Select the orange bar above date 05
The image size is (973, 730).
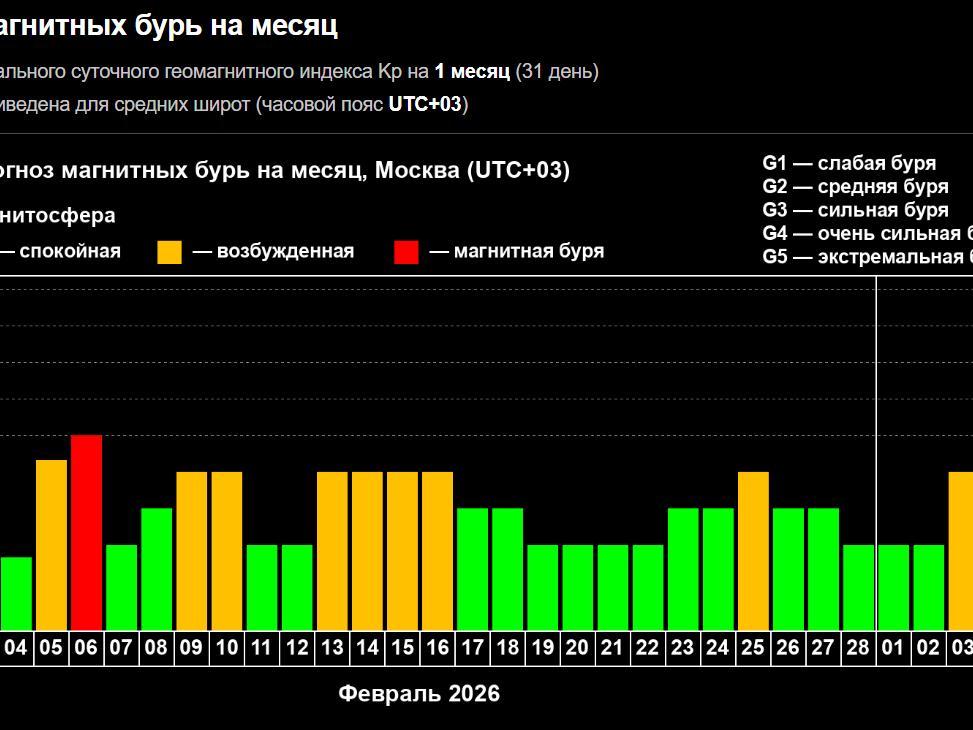(52, 545)
